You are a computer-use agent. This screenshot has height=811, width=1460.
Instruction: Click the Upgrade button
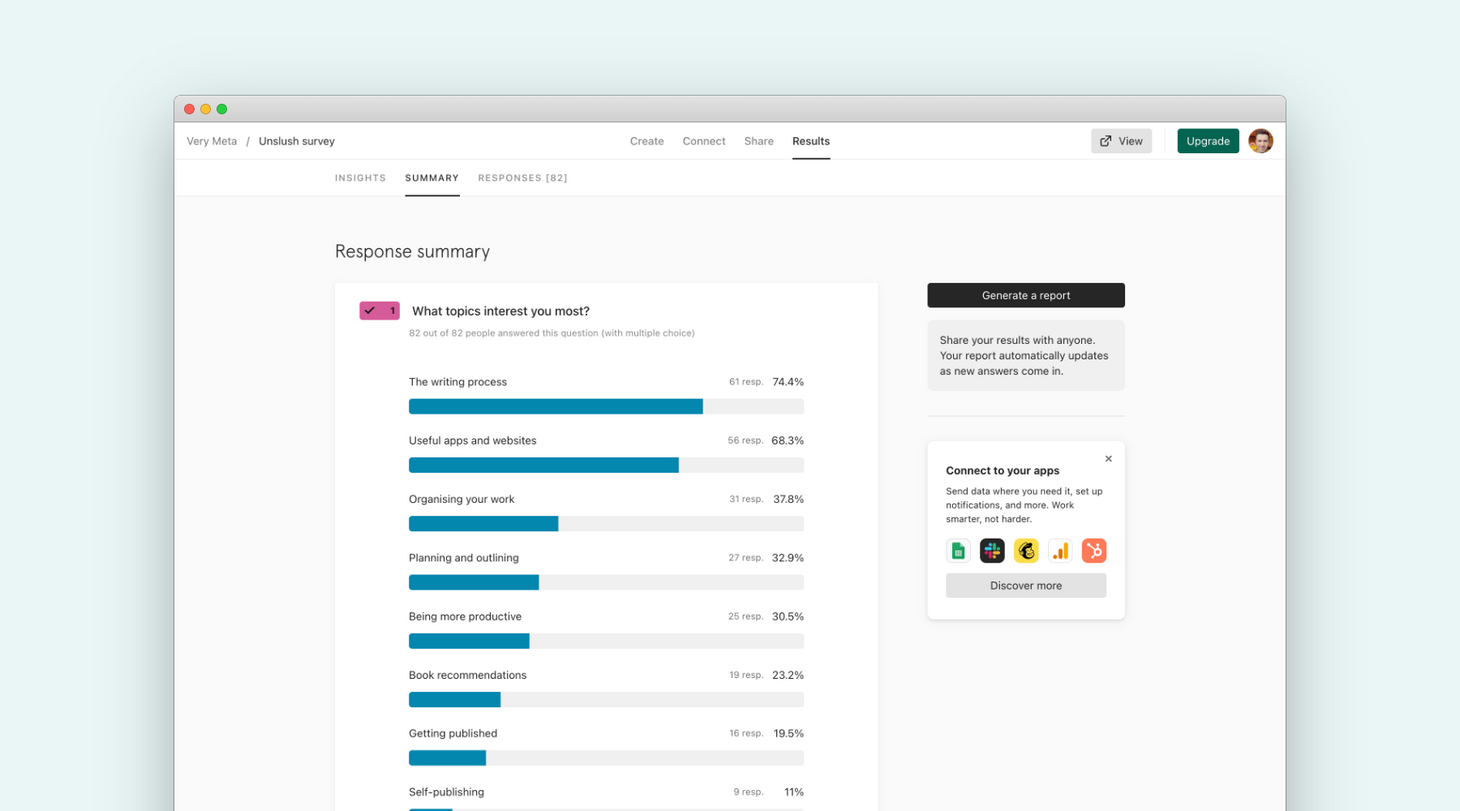click(x=1208, y=141)
